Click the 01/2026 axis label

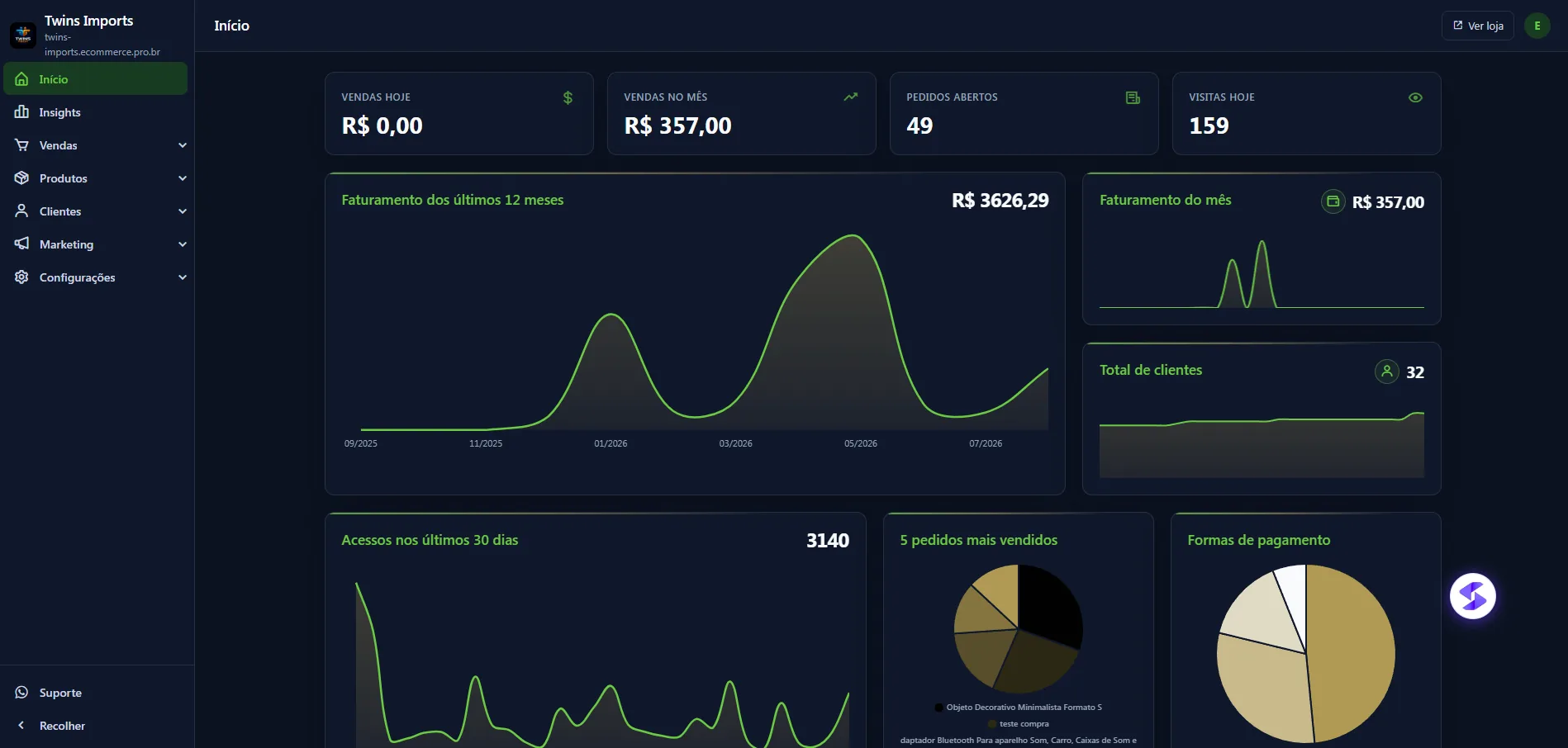[611, 443]
